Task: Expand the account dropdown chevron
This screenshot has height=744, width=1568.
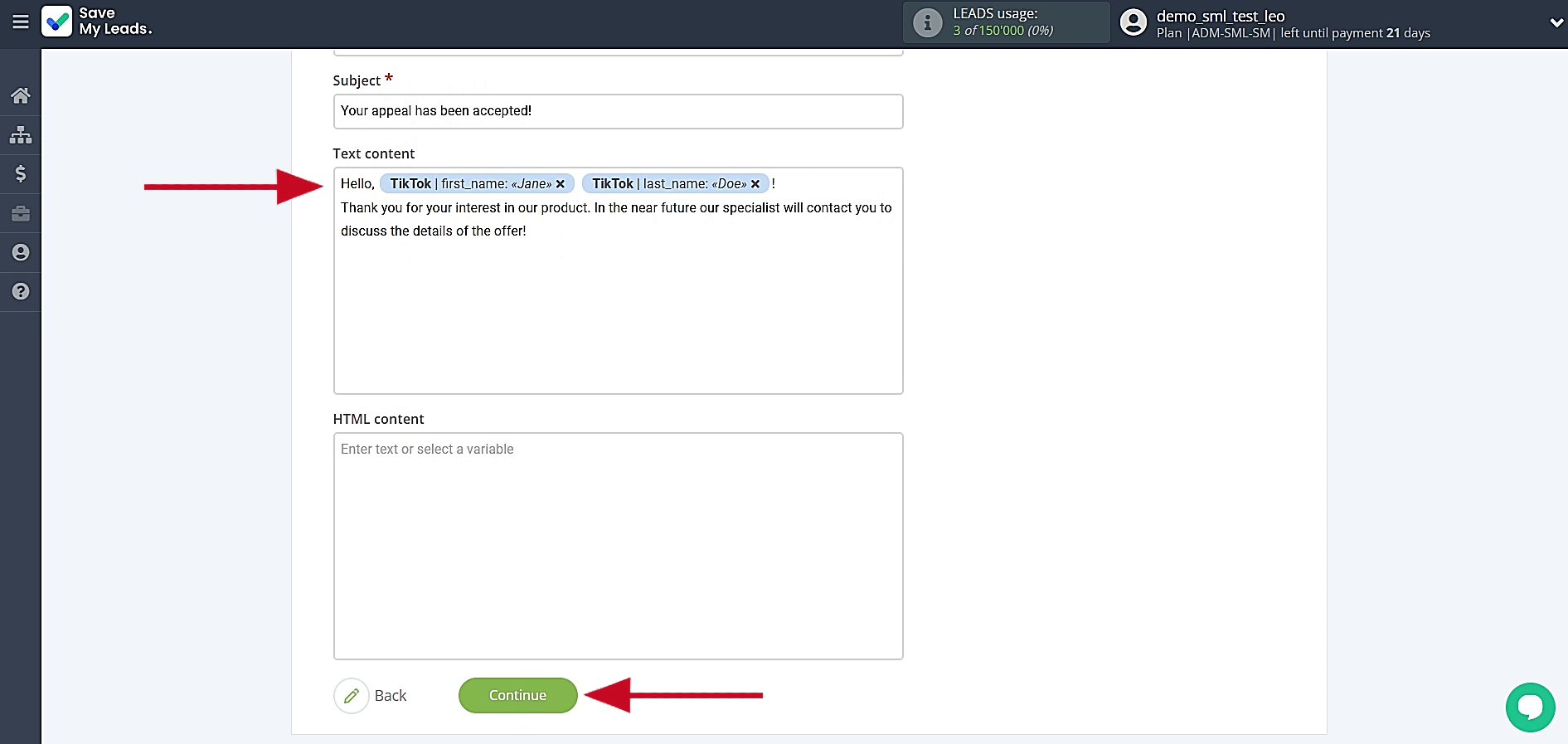Action: point(1556,23)
